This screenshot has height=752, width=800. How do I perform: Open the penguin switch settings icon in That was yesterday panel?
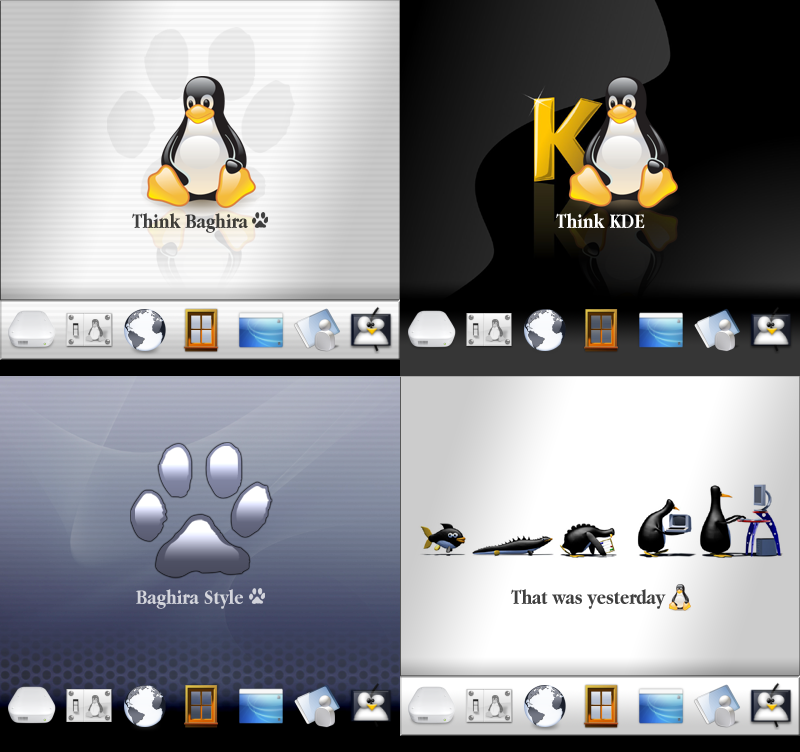coord(489,706)
